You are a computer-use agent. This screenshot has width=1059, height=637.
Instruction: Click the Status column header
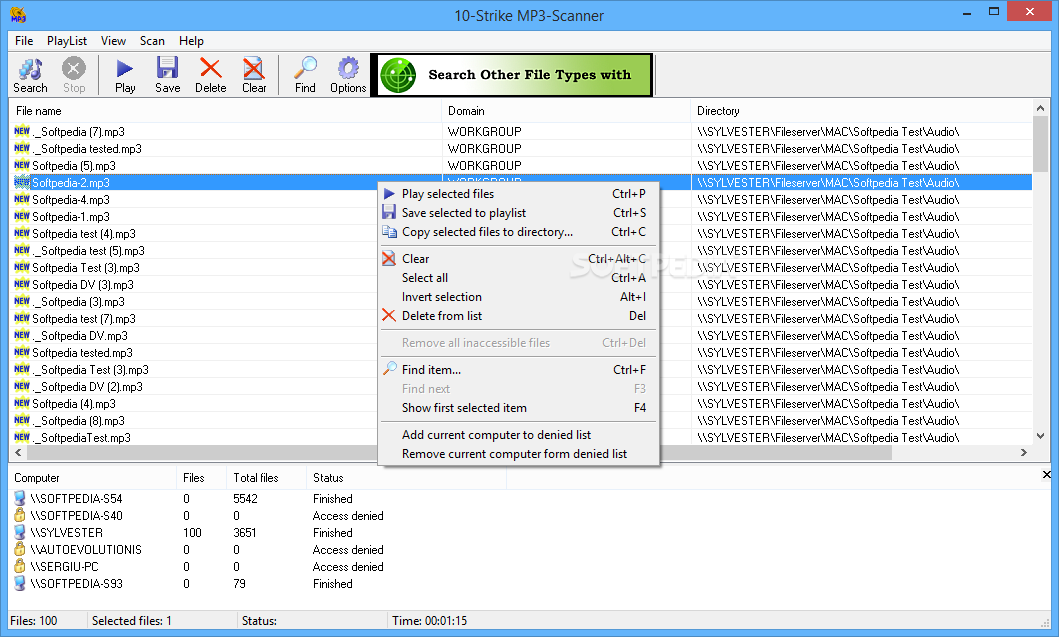(406, 478)
